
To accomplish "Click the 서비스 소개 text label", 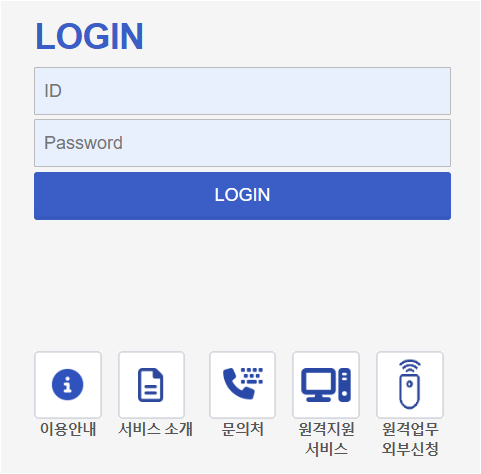I will click(x=155, y=429).
